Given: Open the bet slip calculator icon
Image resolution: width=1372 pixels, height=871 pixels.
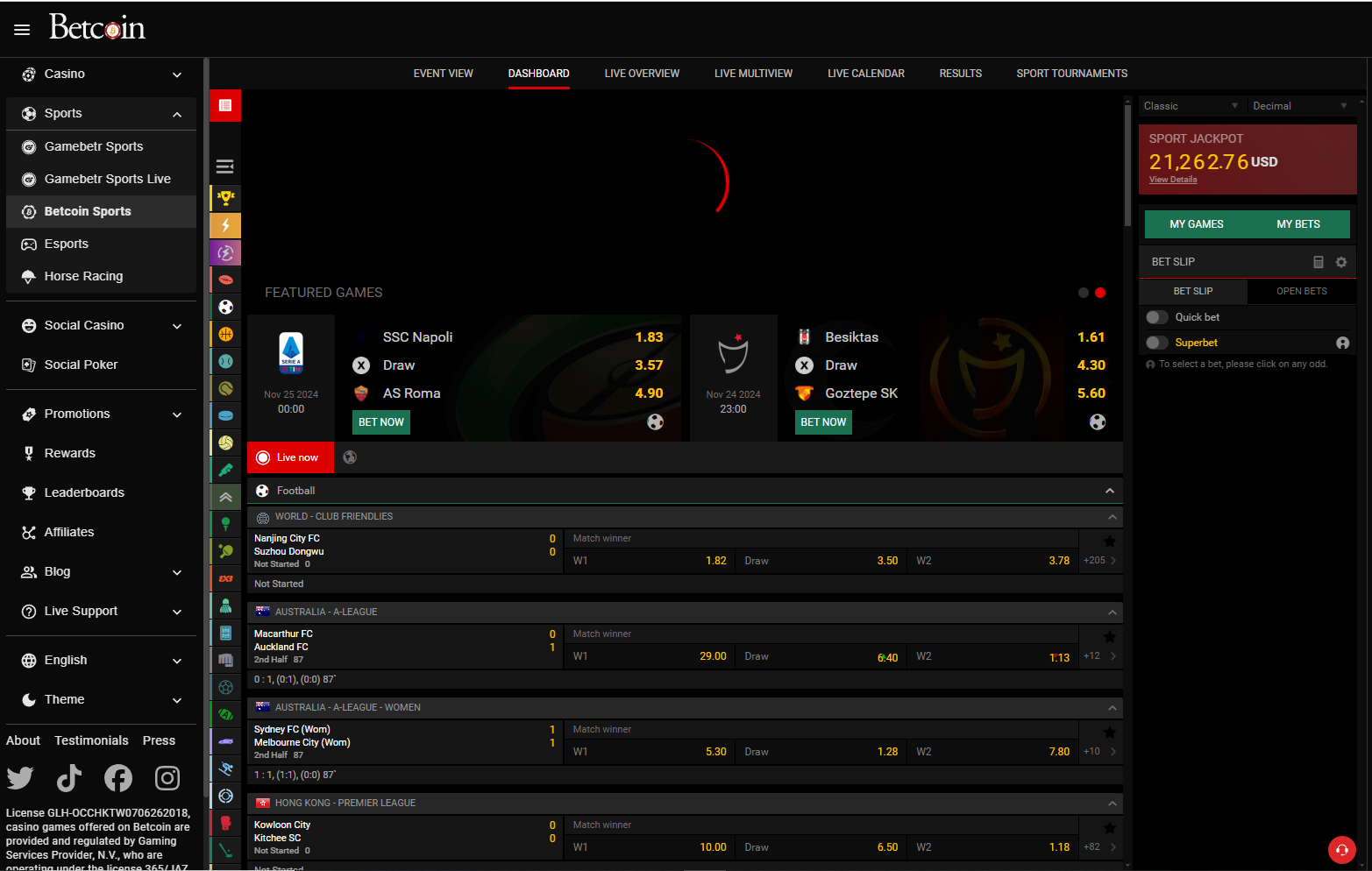Looking at the screenshot, I should pyautogui.click(x=1318, y=262).
